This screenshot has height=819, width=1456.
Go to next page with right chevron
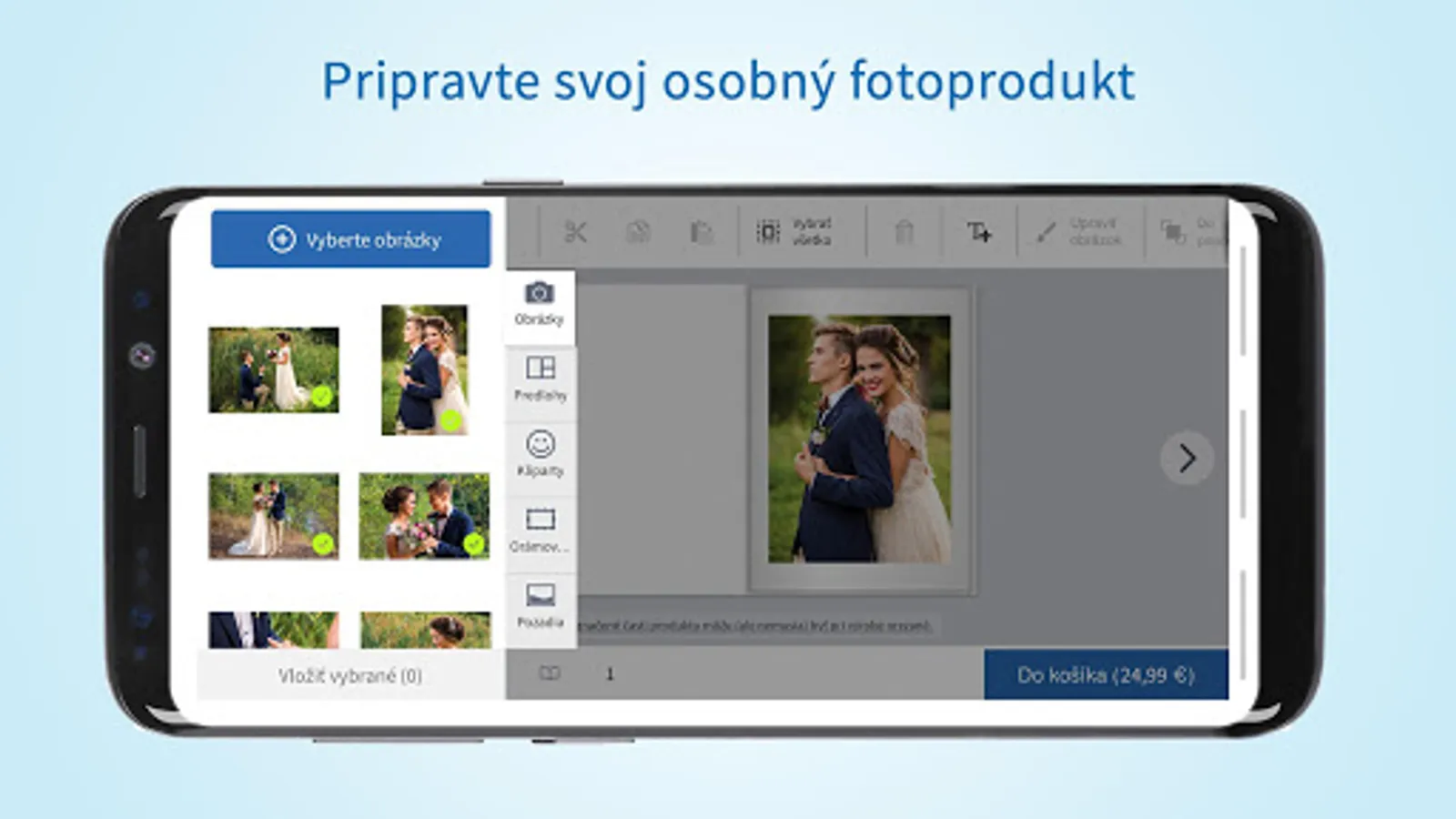click(1187, 458)
